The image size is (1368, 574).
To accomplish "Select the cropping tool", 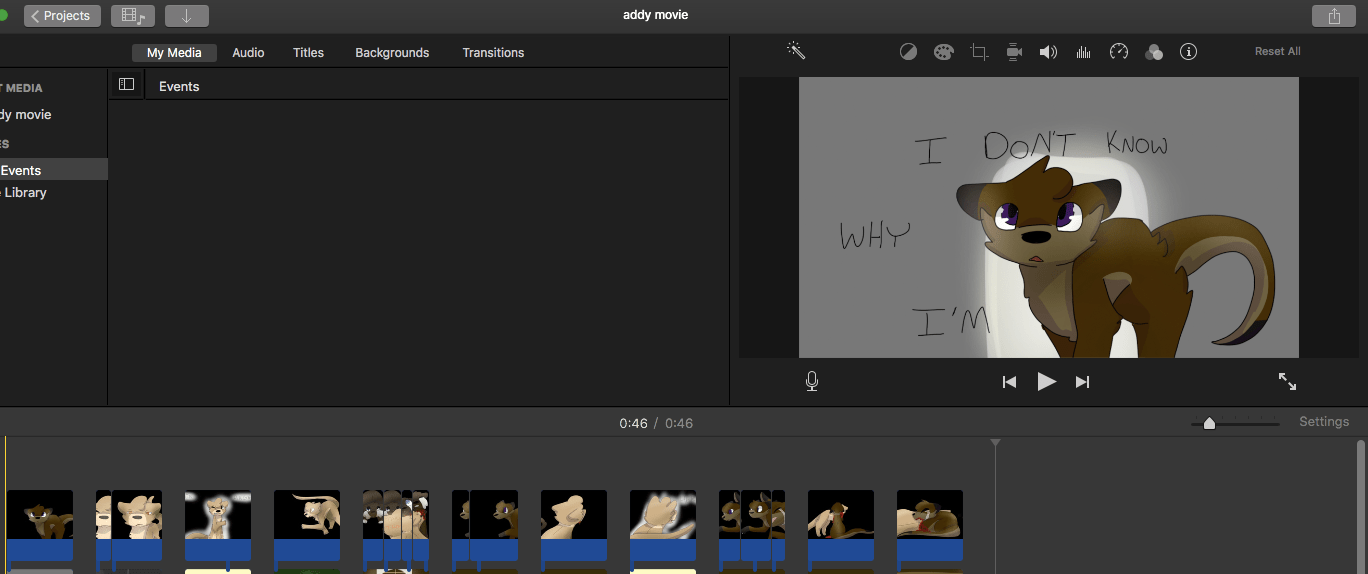I will [979, 52].
